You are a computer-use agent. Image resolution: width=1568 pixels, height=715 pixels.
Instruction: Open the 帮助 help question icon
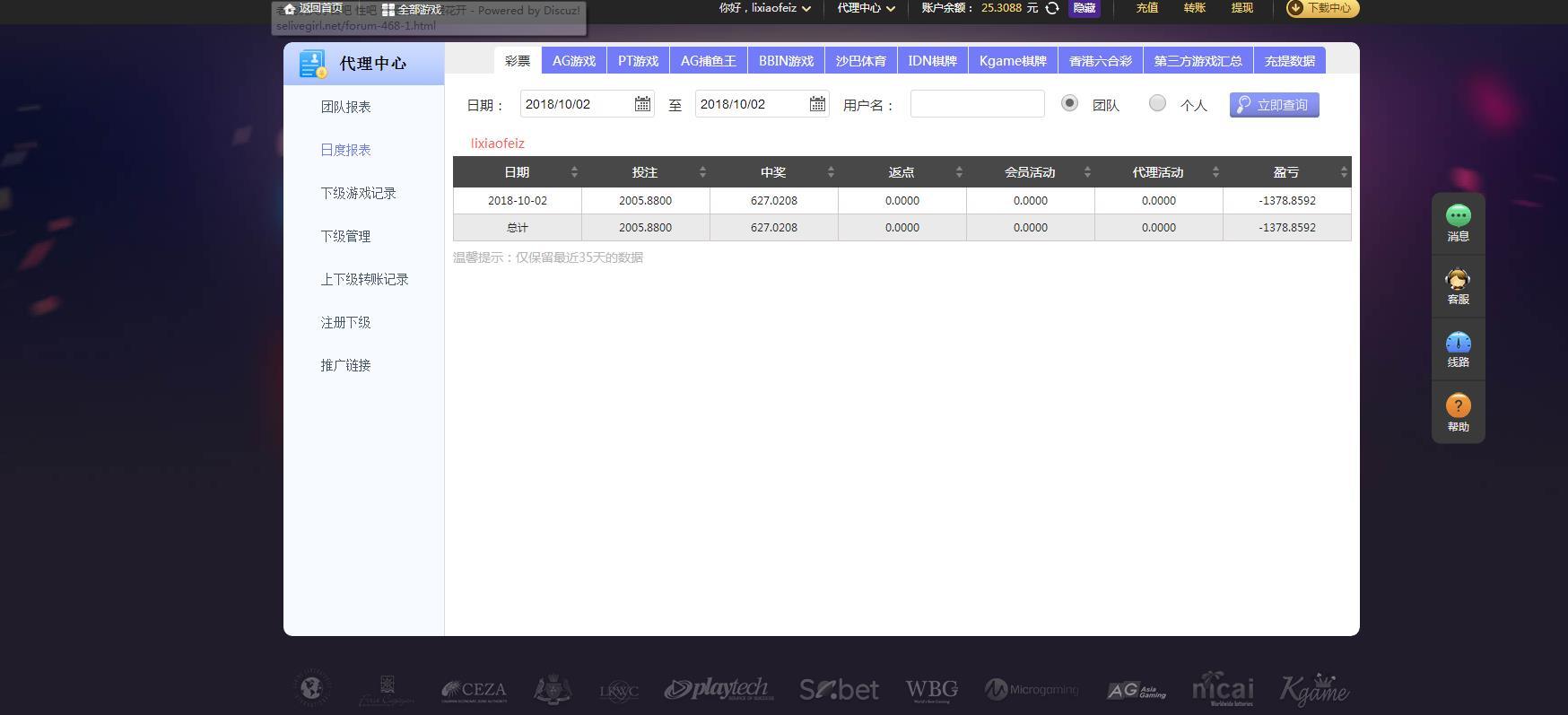pos(1459,405)
